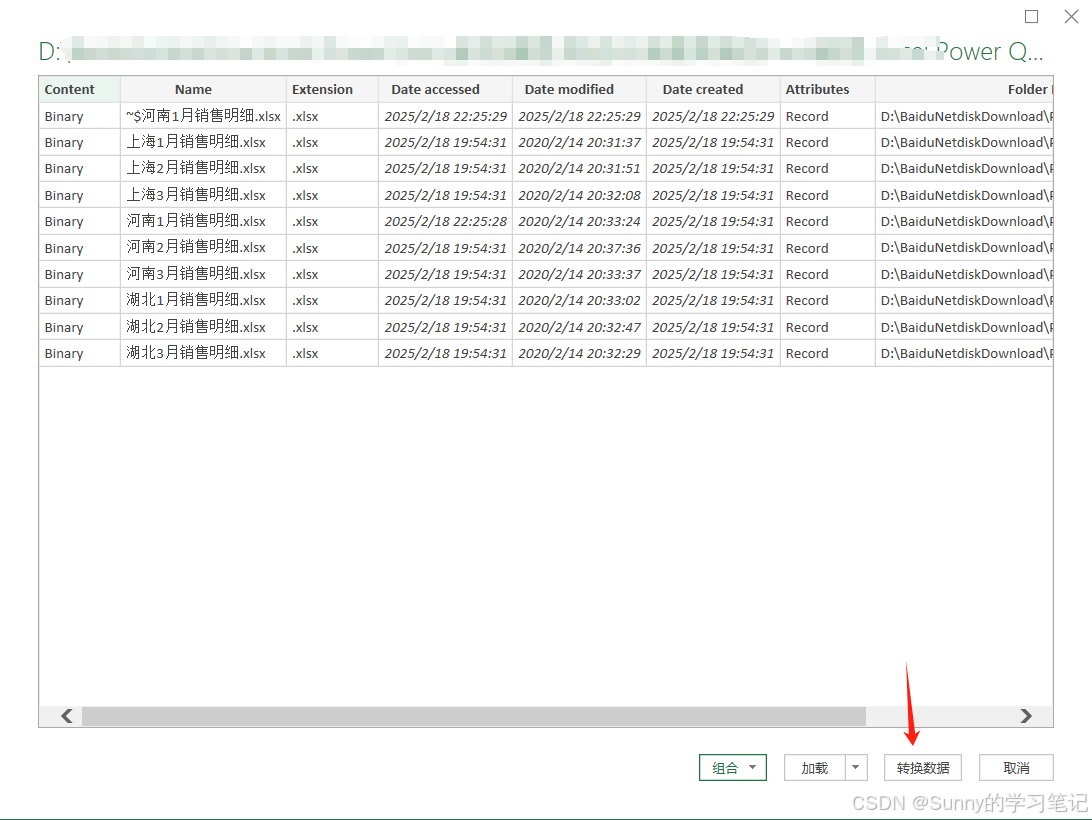
Task: Select the Binary cell for 河南2月销售明细.xlsx
Action: [x=64, y=247]
